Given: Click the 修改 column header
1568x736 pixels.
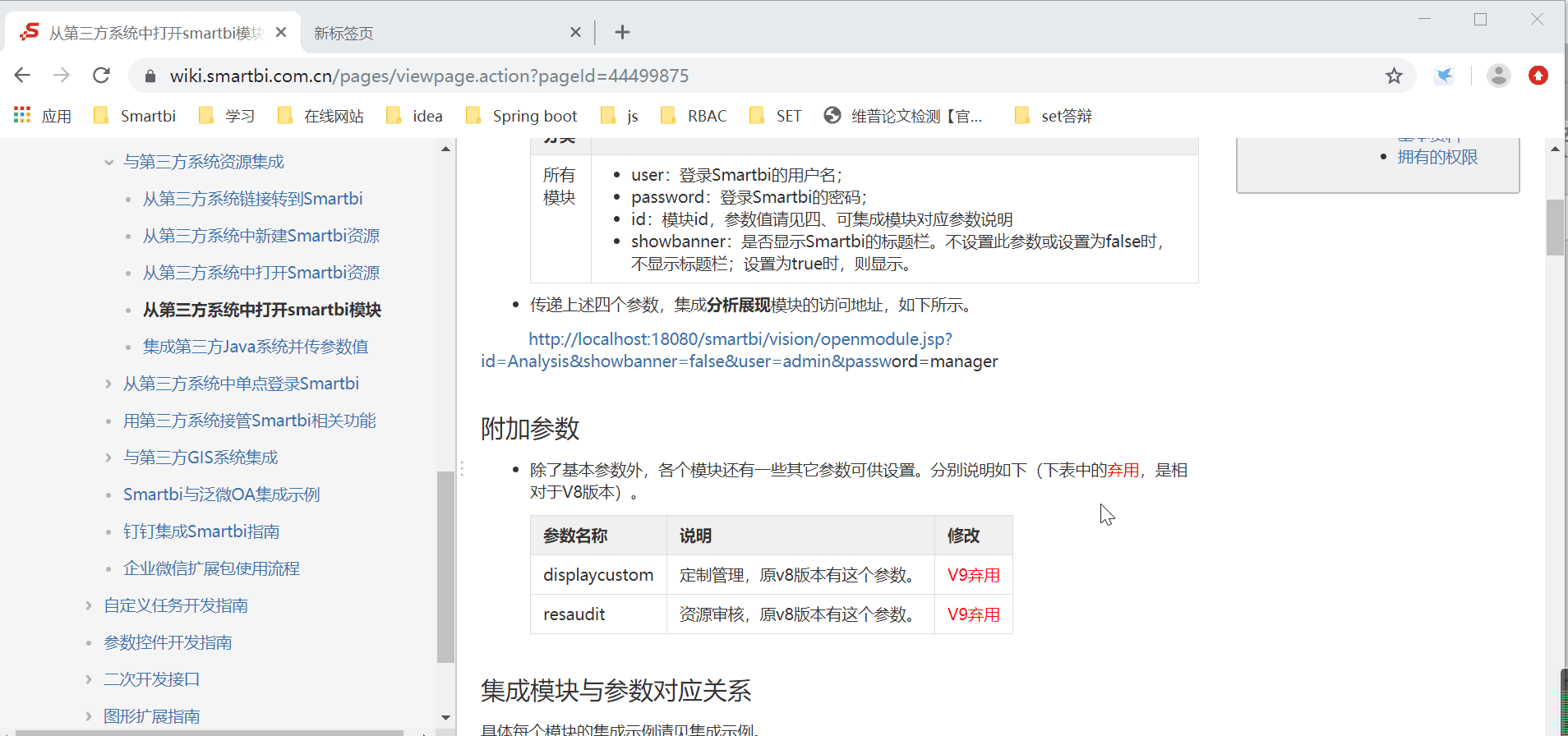Looking at the screenshot, I should [973, 536].
